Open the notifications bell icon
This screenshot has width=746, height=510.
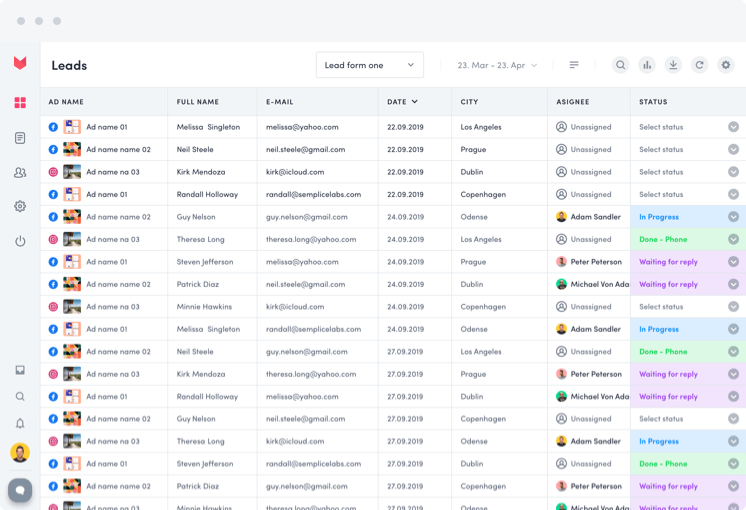20,423
